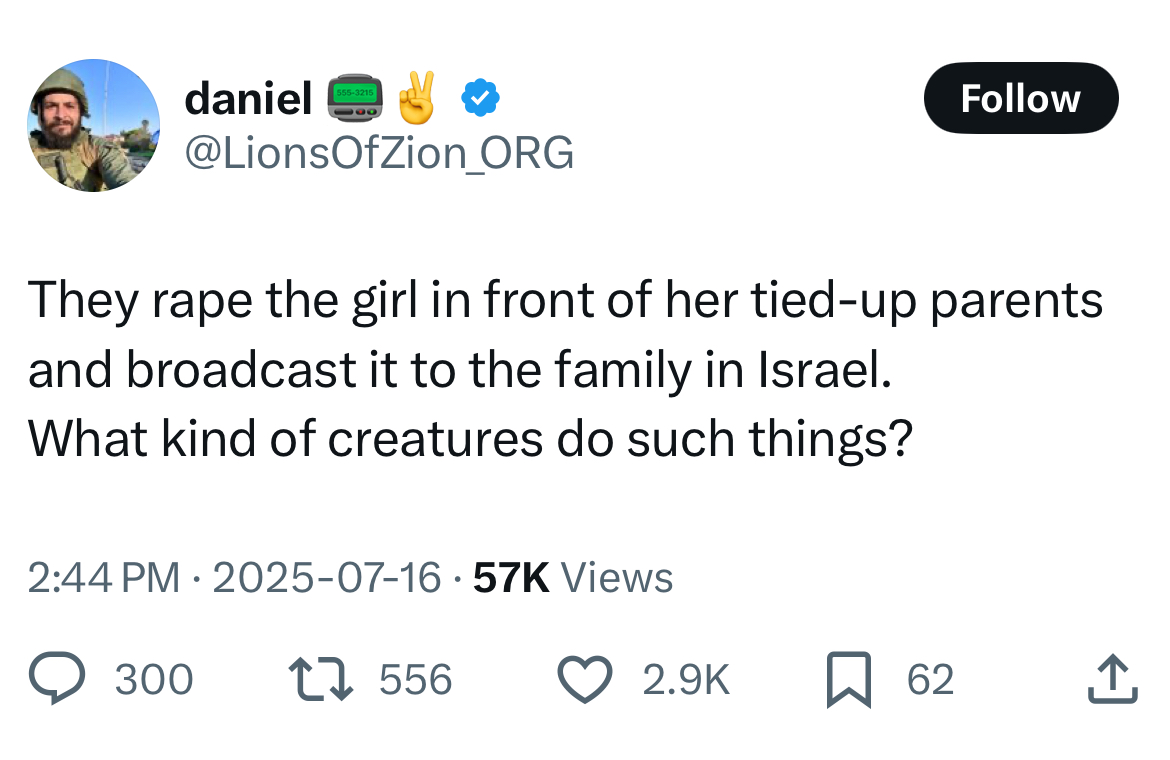Open the share upload arrow icon
Image resolution: width=1170 pixels, height=760 pixels.
pos(1113,678)
